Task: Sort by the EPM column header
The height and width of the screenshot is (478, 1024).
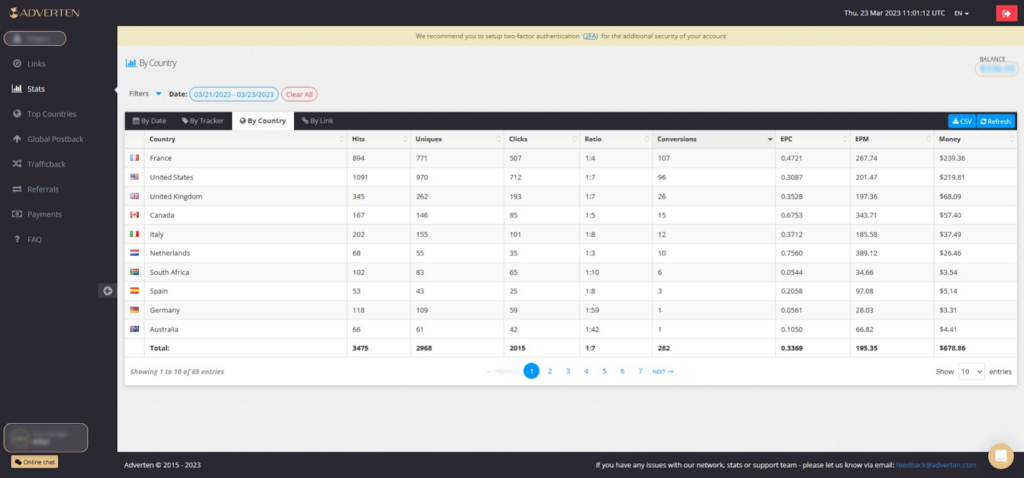Action: [x=892, y=139]
